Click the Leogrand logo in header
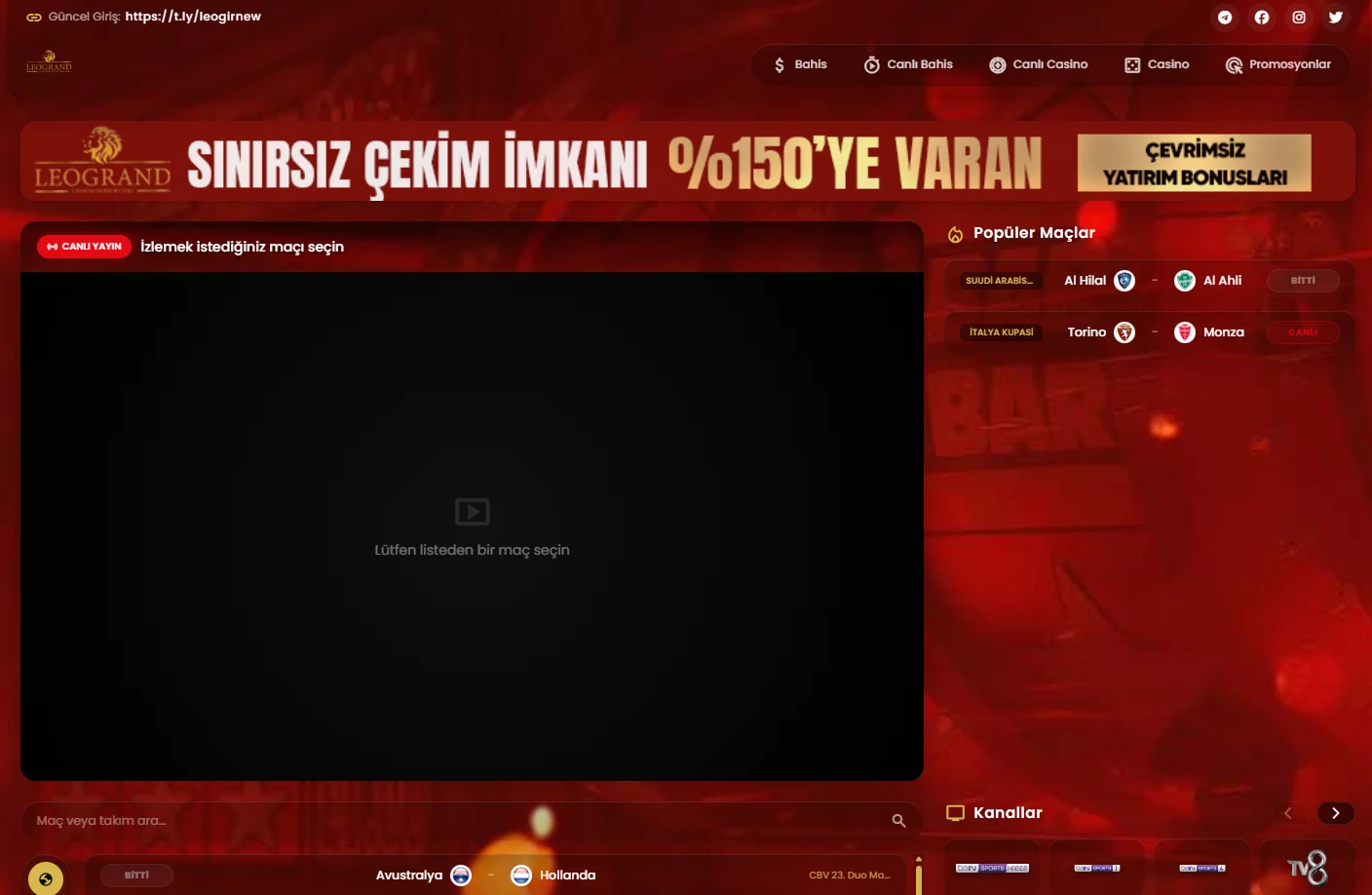Image resolution: width=1372 pixels, height=895 pixels. (x=49, y=61)
